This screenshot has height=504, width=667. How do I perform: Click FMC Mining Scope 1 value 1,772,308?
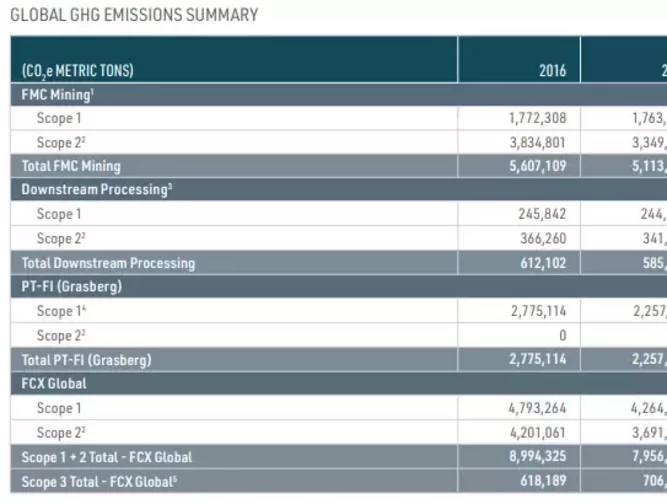click(x=538, y=118)
